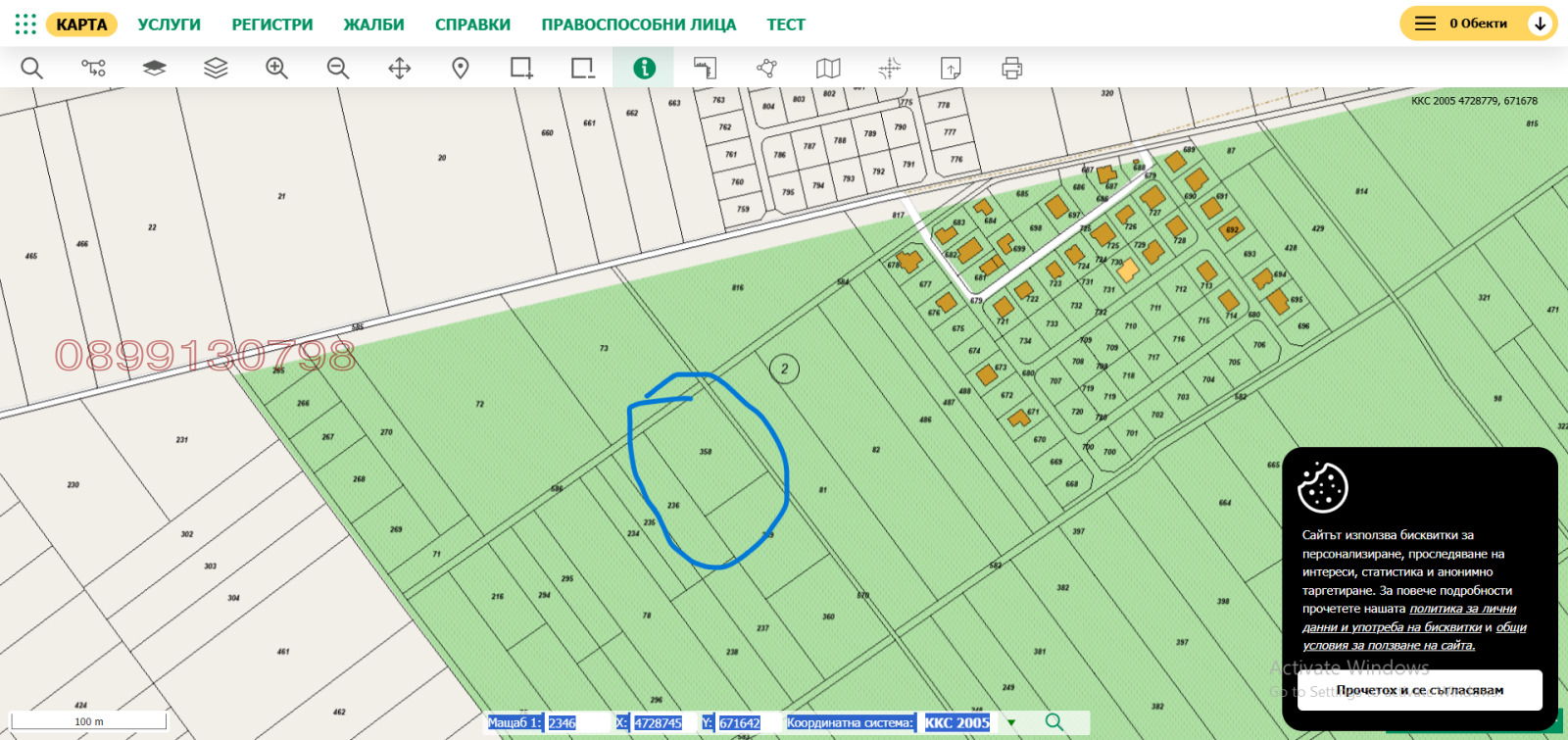Screen dimensions: 1568x740
Task: Switch to the СПРАВКИ menu
Action: [472, 25]
